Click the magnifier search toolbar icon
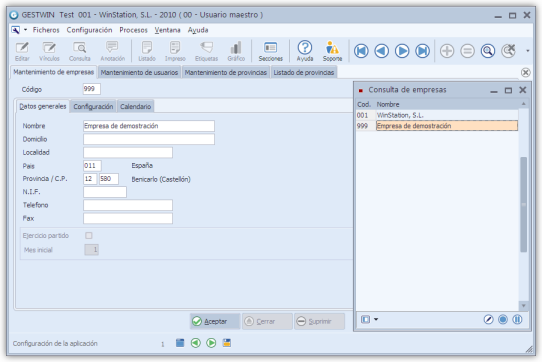The width and height of the screenshot is (542, 362). click(x=488, y=51)
